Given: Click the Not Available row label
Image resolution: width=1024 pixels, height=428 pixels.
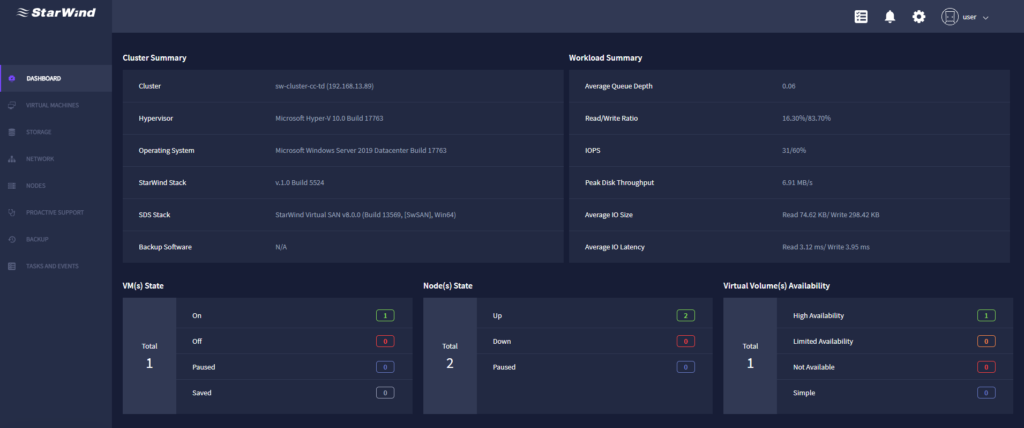Looking at the screenshot, I should coord(814,367).
